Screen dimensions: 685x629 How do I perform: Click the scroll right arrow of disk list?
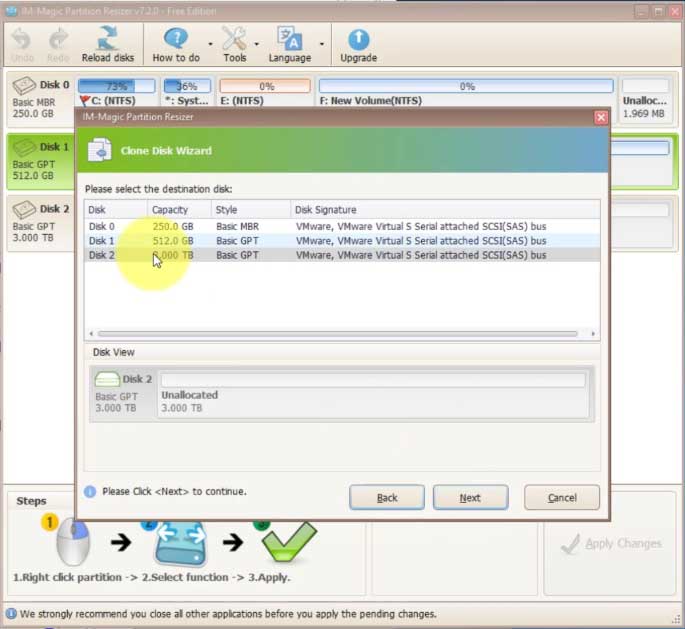[593, 334]
